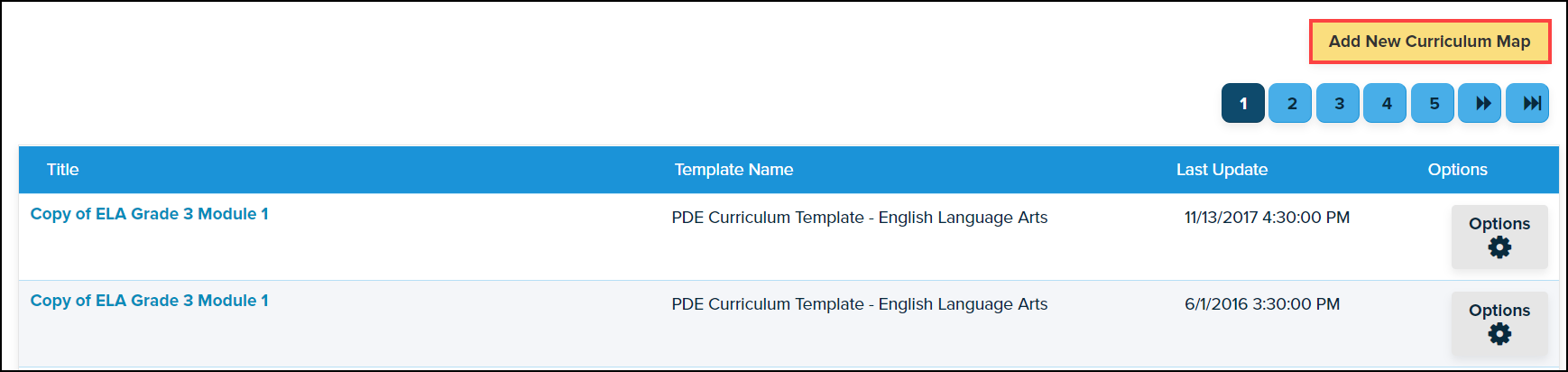Open the Copy of ELA Grade 3 Module 1 link updated 11/13/2017
The width and height of the screenshot is (1568, 372).
click(150, 214)
